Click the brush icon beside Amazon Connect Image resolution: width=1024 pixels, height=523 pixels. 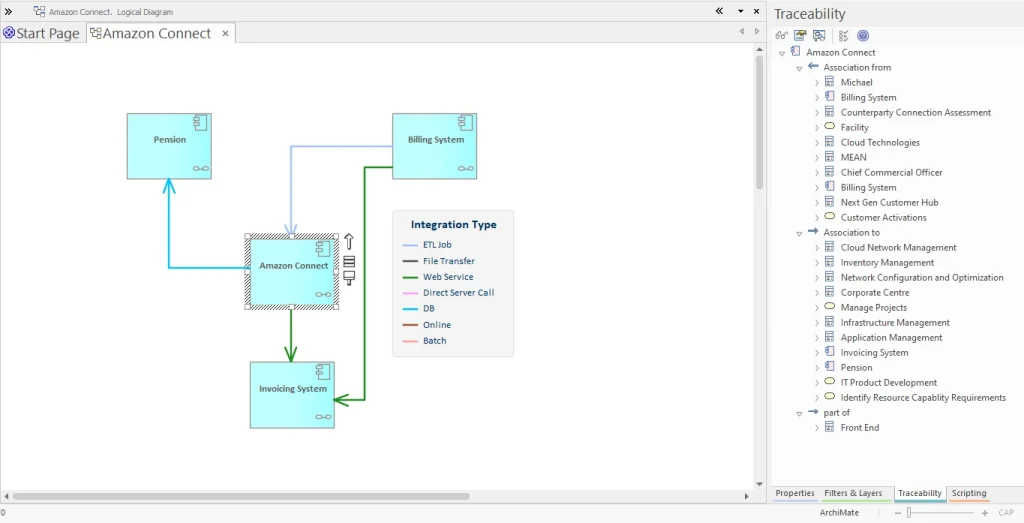tap(349, 278)
